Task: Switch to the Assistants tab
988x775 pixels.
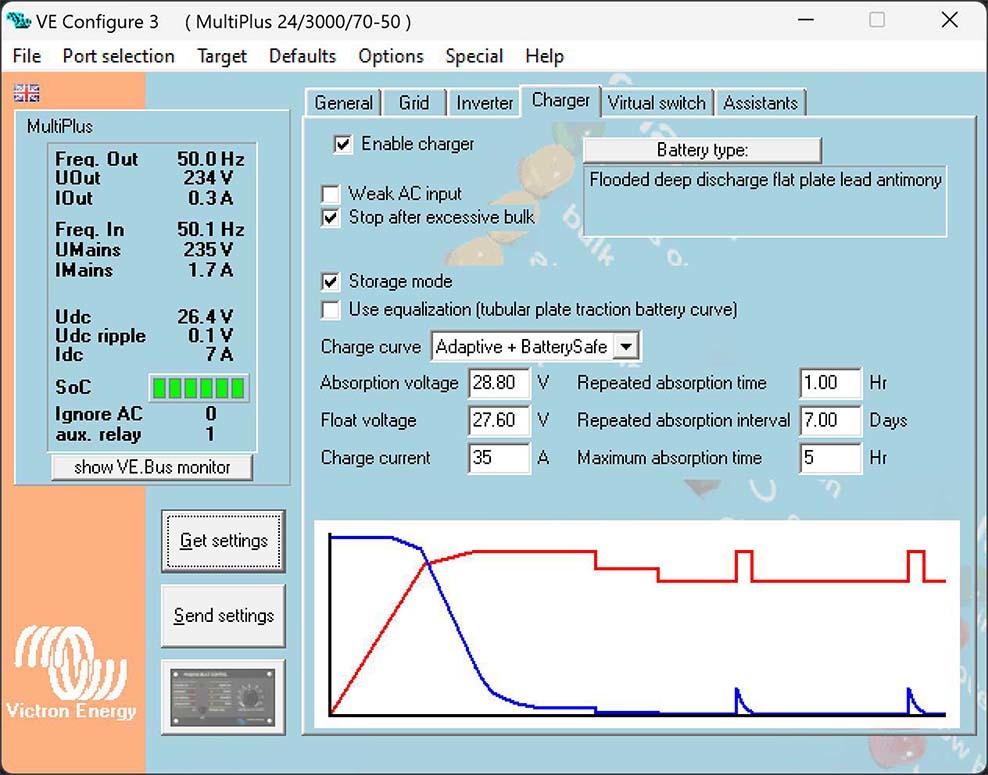Action: (x=760, y=103)
